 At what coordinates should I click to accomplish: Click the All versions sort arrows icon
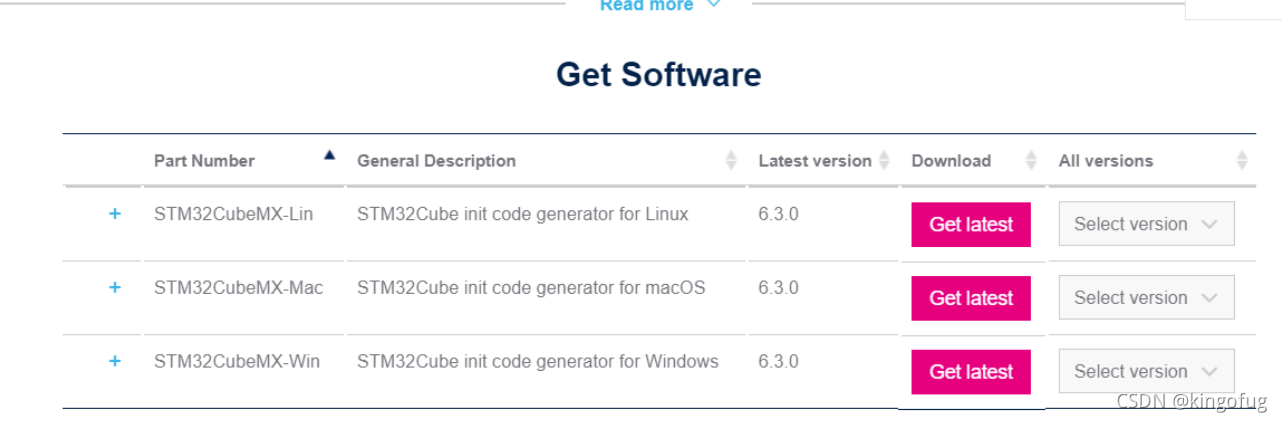tap(1242, 160)
